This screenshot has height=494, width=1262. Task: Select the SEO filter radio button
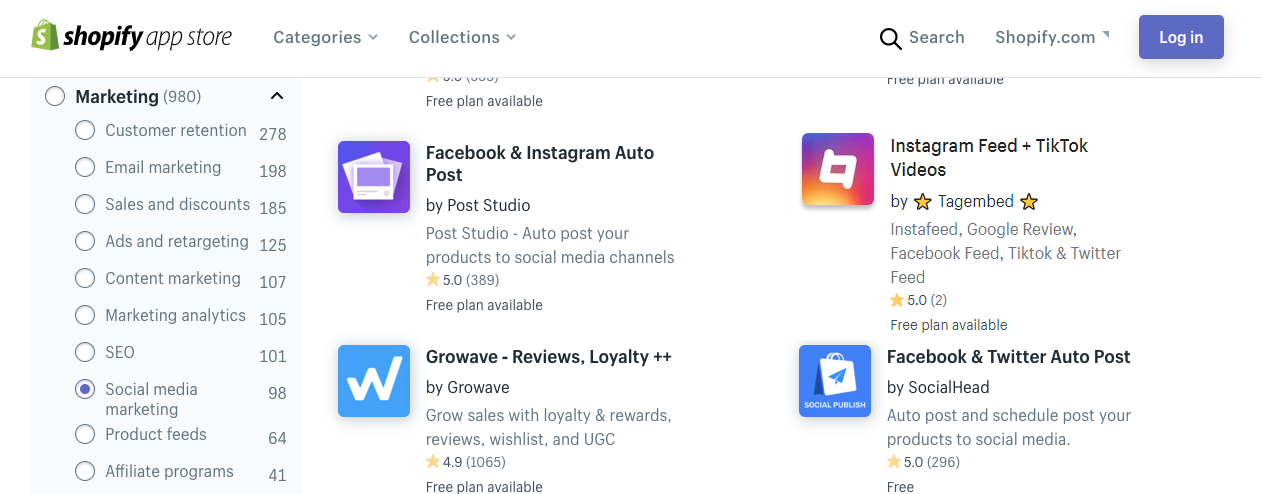tap(85, 352)
